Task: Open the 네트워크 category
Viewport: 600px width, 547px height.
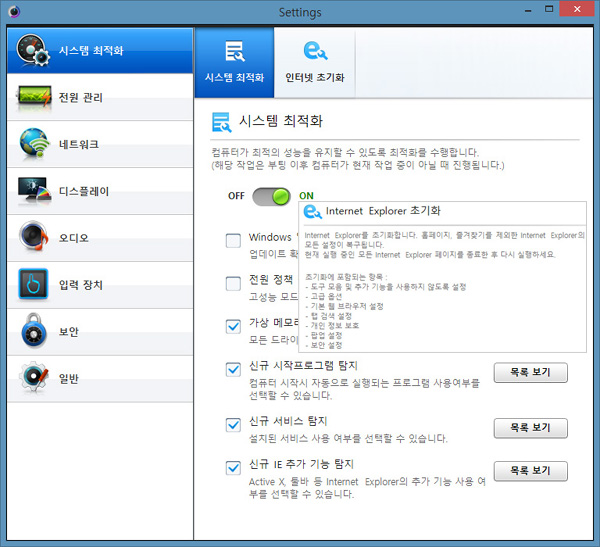Action: click(100, 144)
